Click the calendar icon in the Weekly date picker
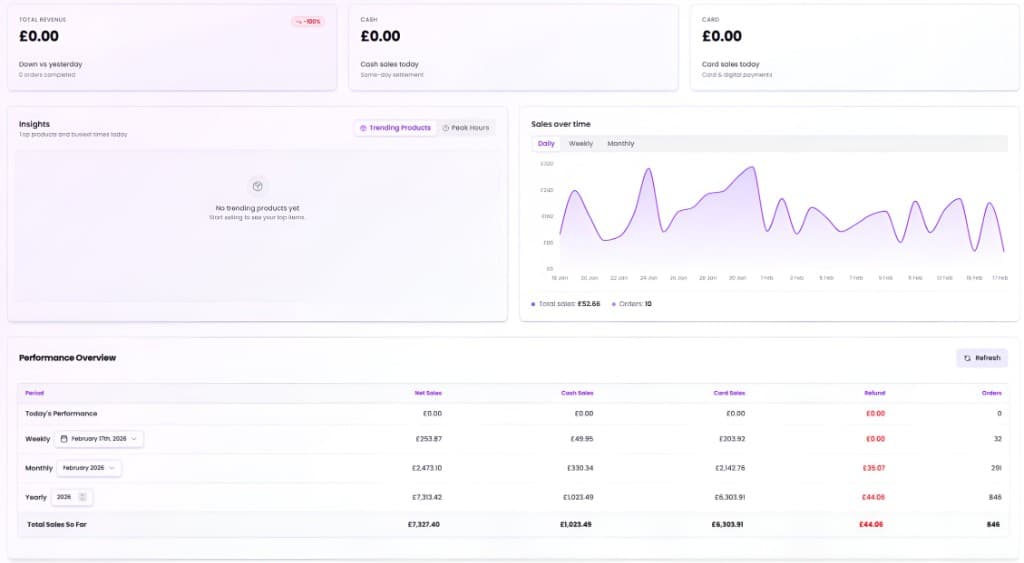 (x=64, y=439)
